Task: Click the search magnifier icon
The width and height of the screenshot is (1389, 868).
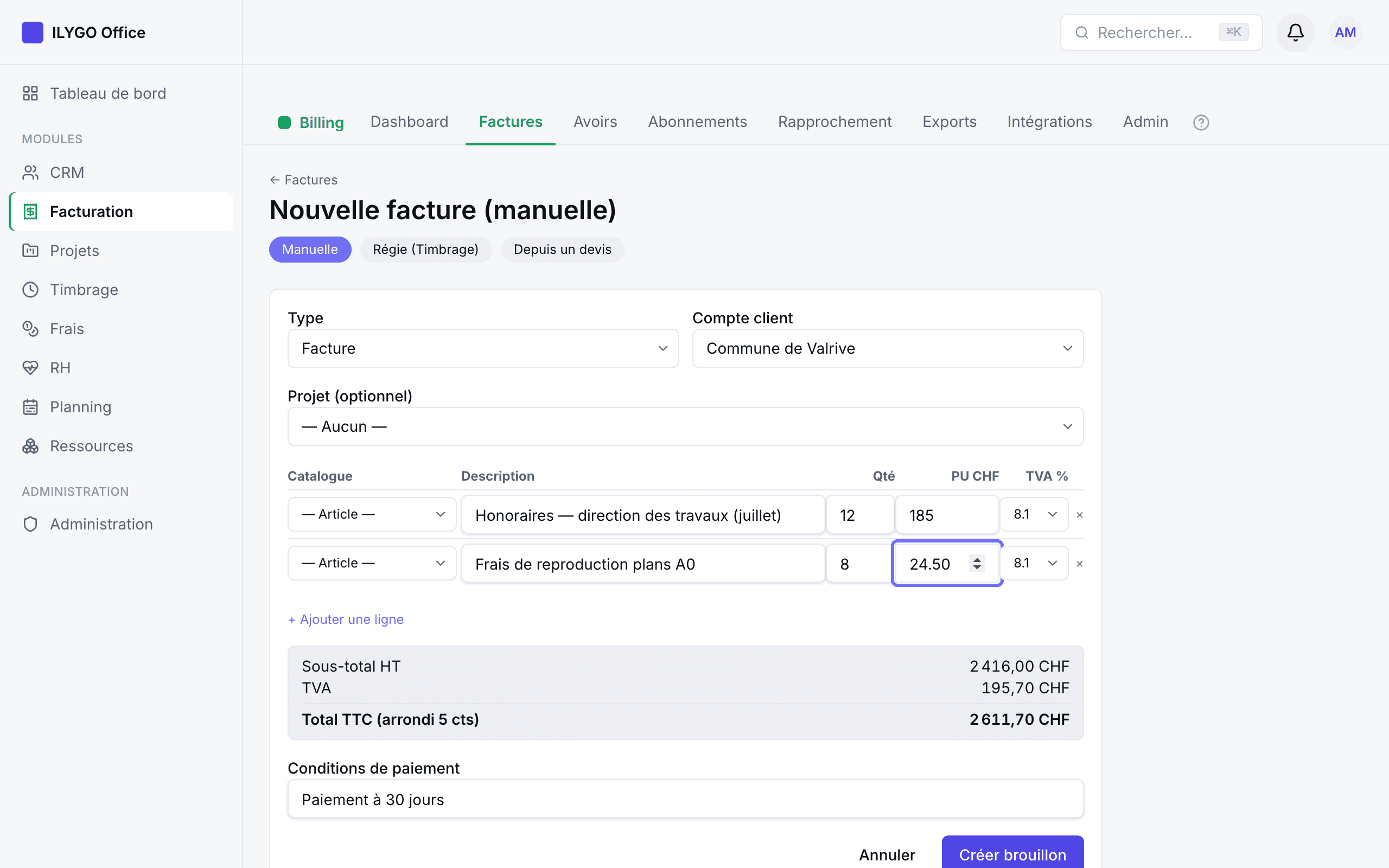Action: [x=1081, y=33]
